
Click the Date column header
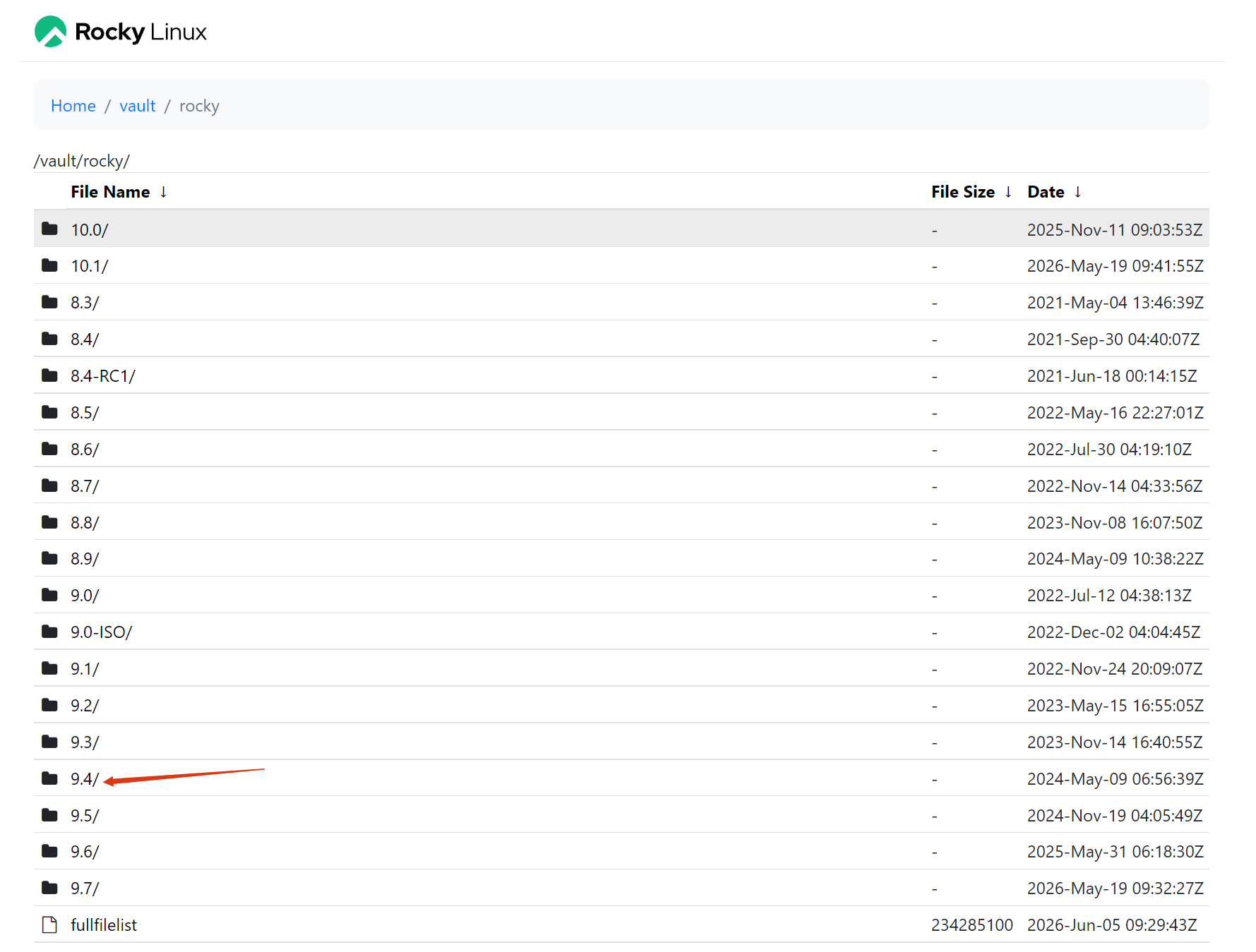click(x=1046, y=192)
